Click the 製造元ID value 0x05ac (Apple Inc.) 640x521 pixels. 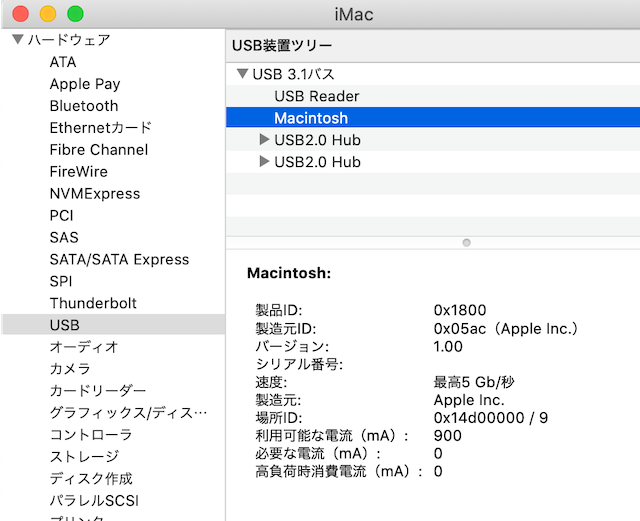506,329
